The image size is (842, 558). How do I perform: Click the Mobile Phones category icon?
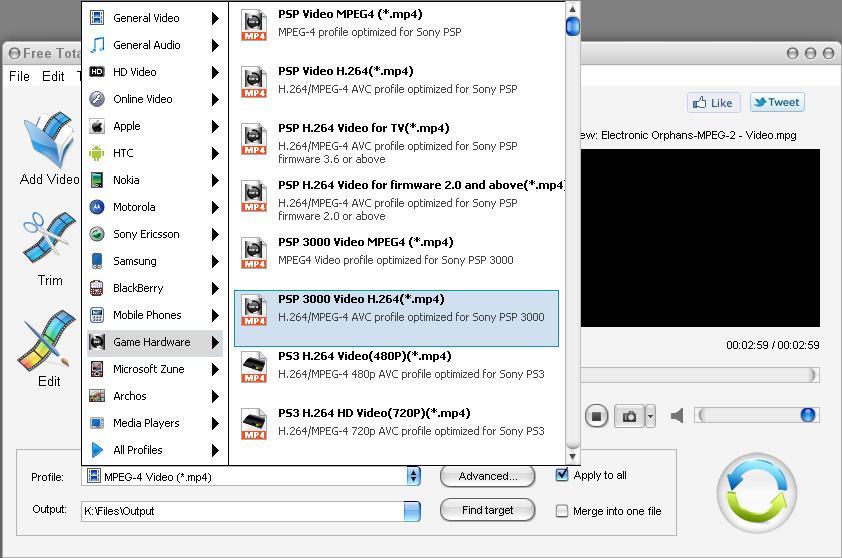[97, 315]
